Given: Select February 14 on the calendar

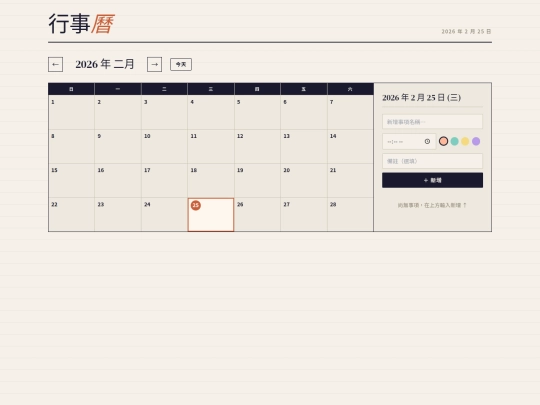Looking at the screenshot, I should click(350, 146).
